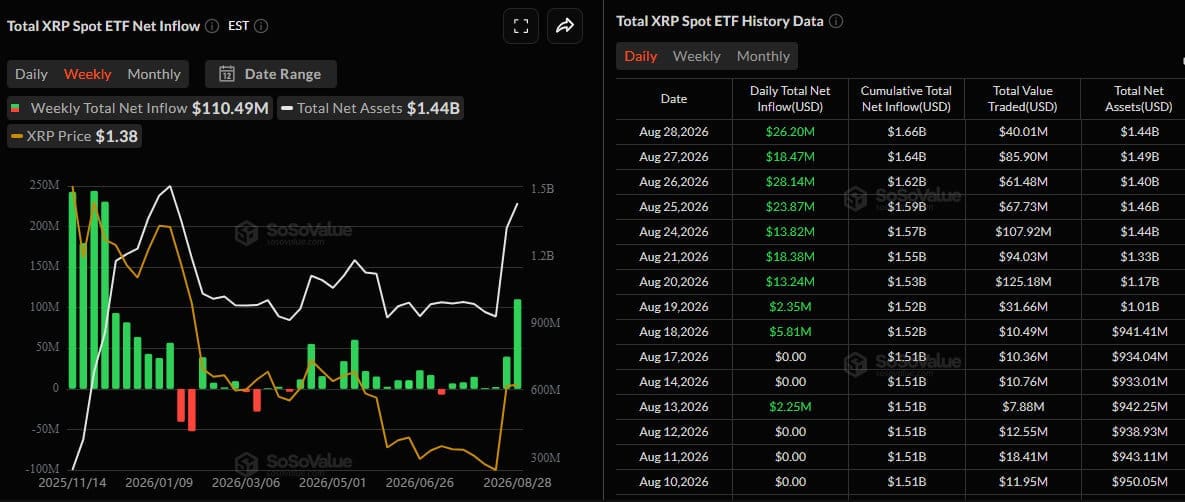Click the $125.18M value traded cell
The image size is (1185, 502).
1023,281
